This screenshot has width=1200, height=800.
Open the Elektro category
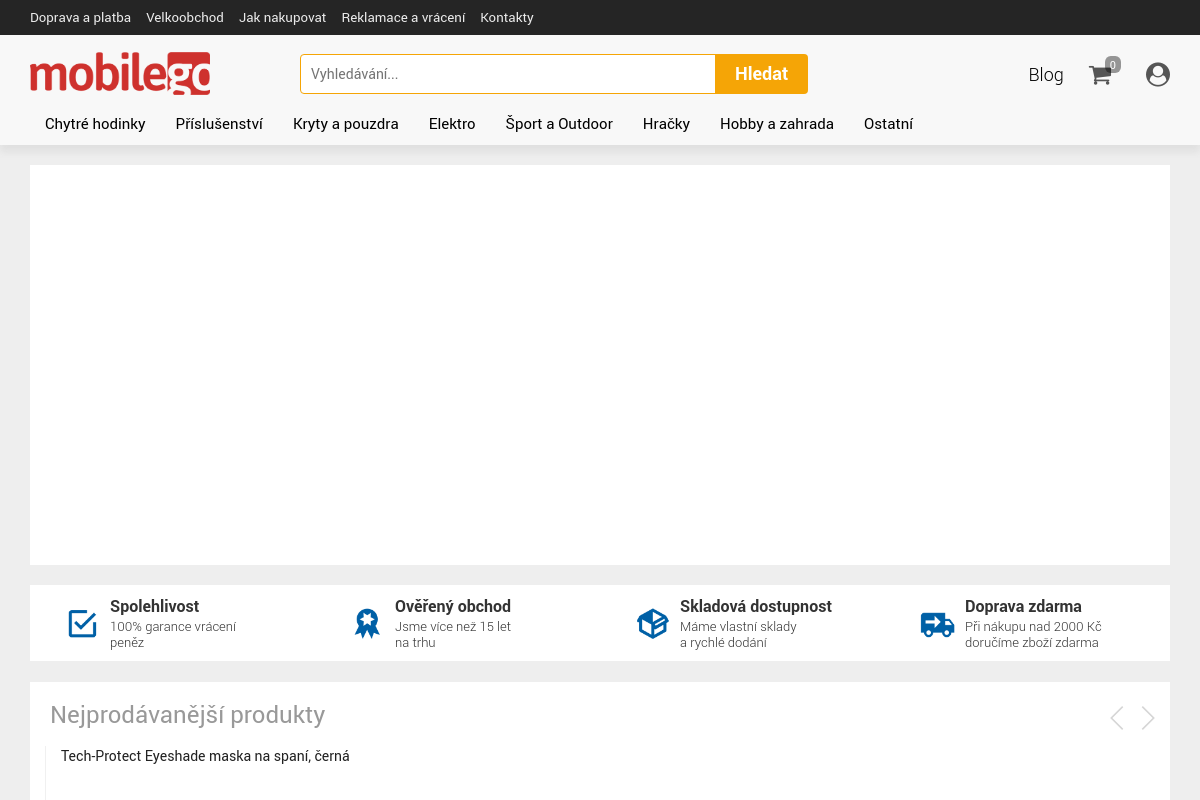point(452,124)
